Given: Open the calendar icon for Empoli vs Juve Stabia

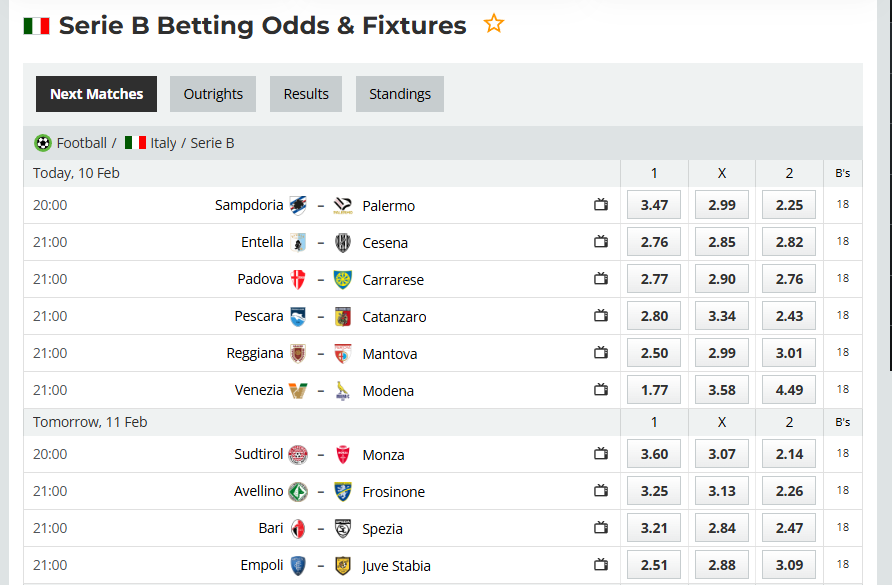Looking at the screenshot, I should coord(600,564).
